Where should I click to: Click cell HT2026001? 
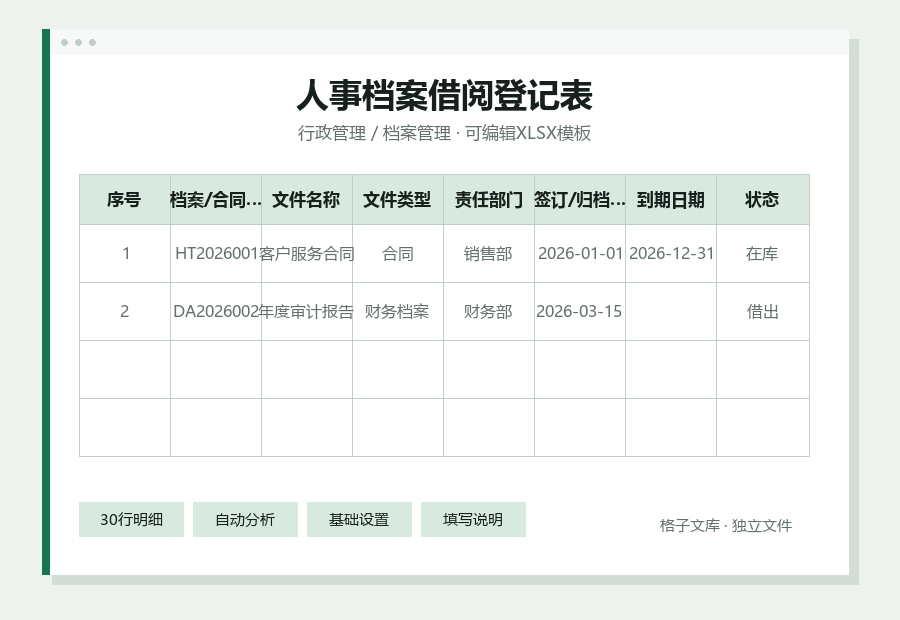click(x=216, y=254)
